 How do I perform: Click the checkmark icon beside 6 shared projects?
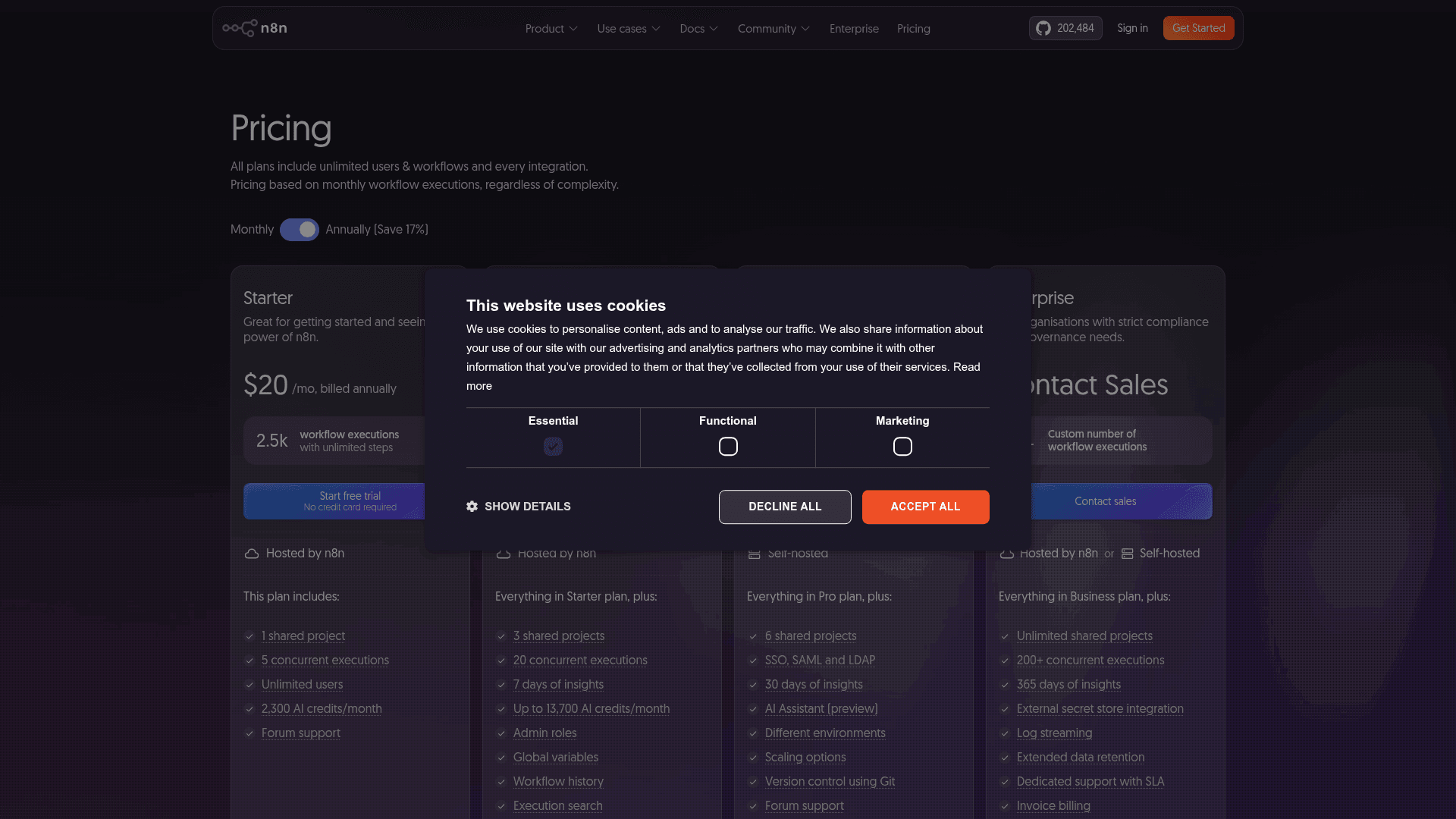[x=753, y=636]
